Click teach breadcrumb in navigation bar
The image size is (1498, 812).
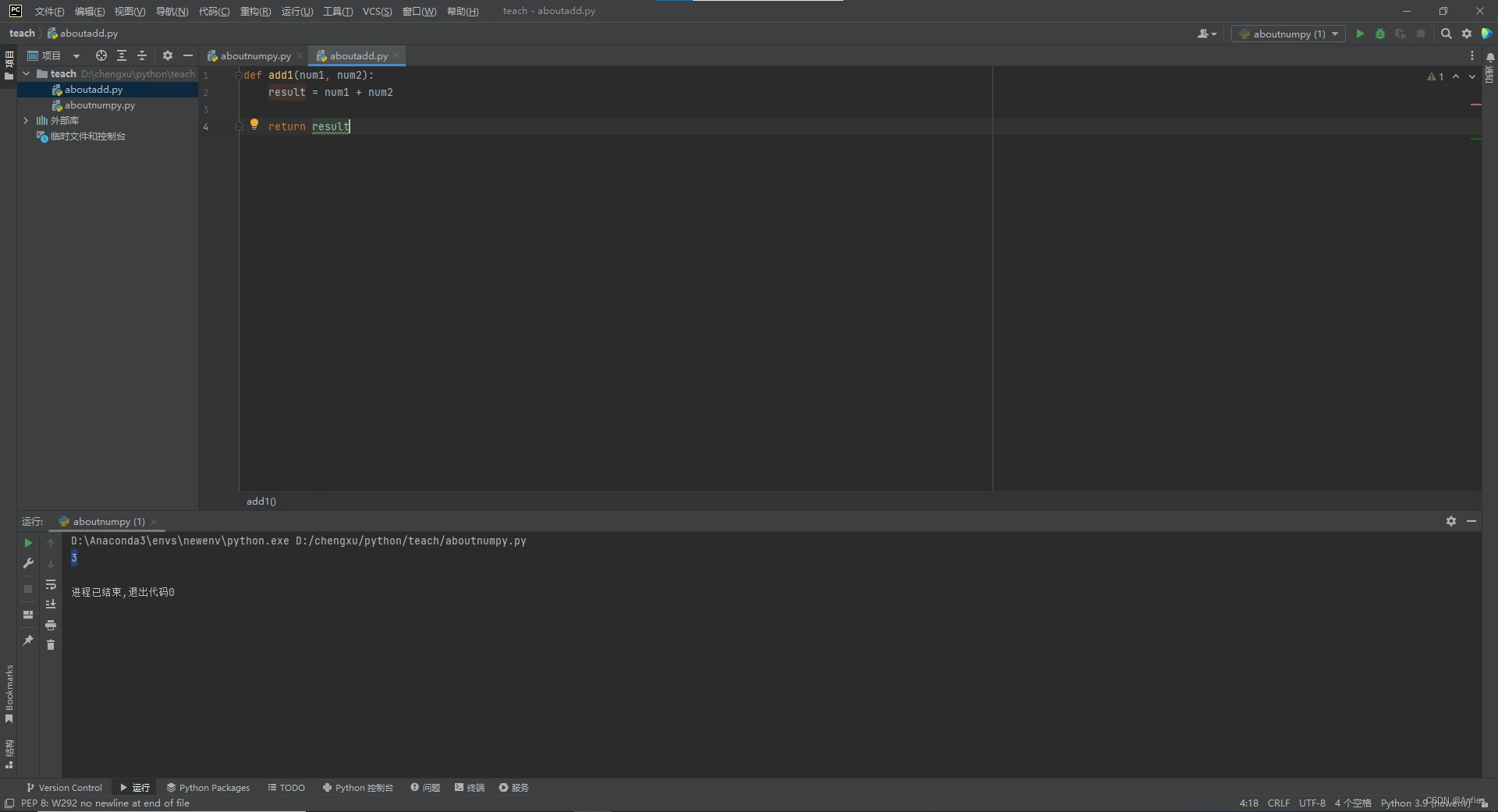(x=22, y=34)
